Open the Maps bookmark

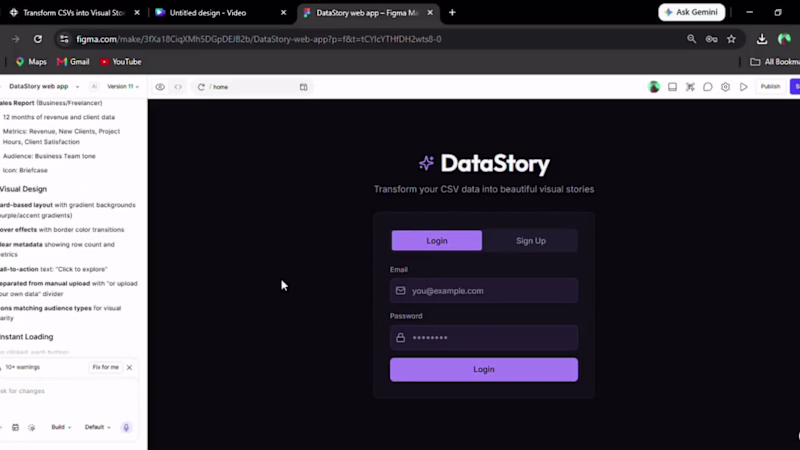click(31, 62)
